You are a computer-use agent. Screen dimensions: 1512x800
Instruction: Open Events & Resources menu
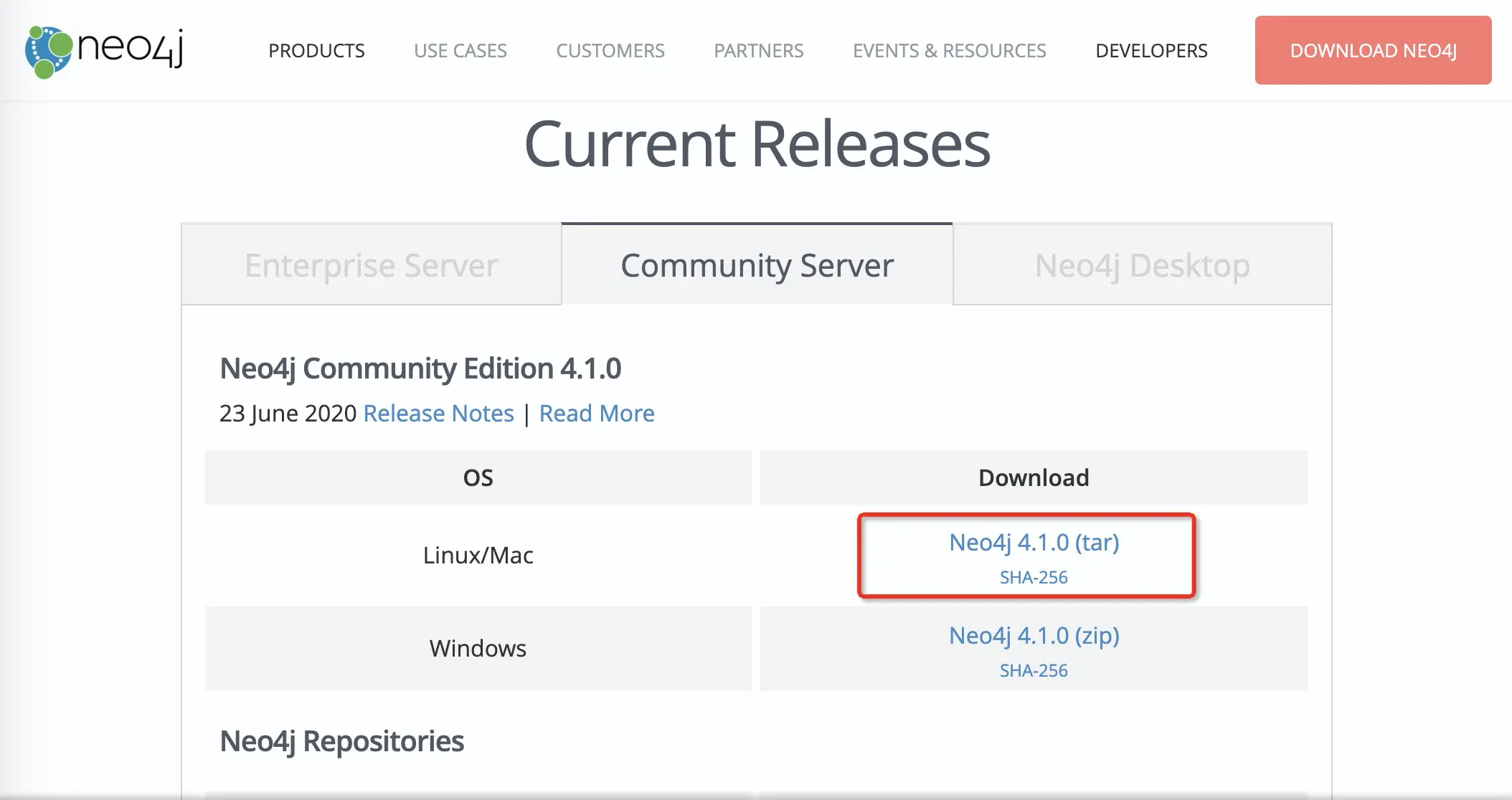click(x=949, y=51)
